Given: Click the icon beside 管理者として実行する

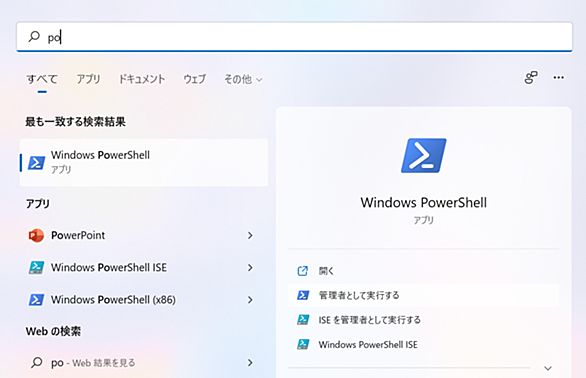Looking at the screenshot, I should click(303, 295).
